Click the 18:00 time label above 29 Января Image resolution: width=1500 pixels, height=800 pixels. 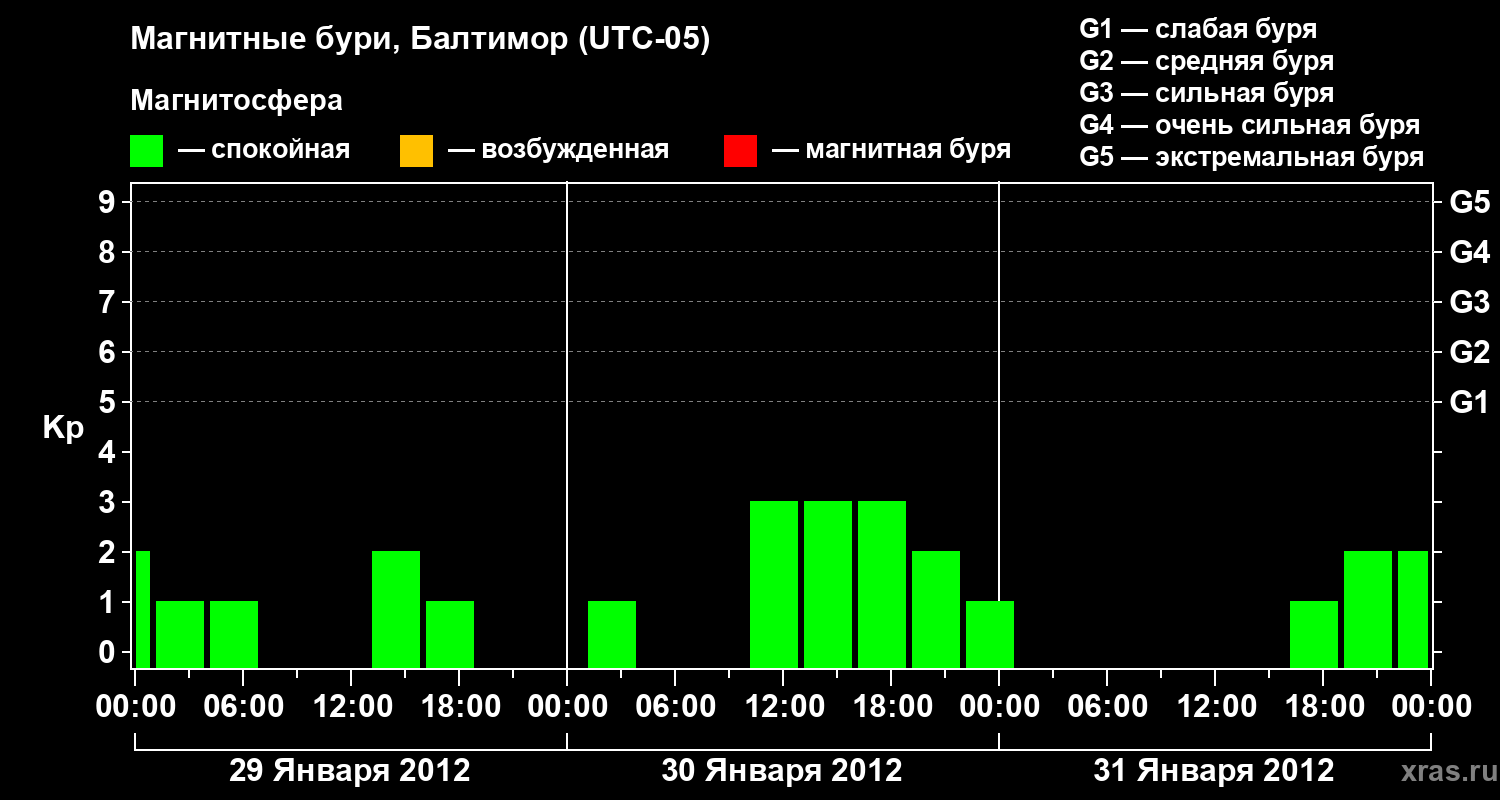point(459,707)
